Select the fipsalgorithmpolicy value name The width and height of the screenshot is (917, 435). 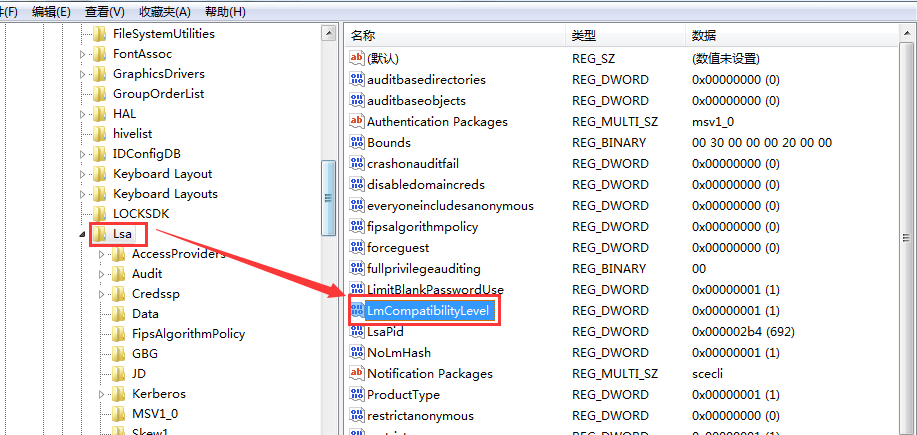pos(422,226)
